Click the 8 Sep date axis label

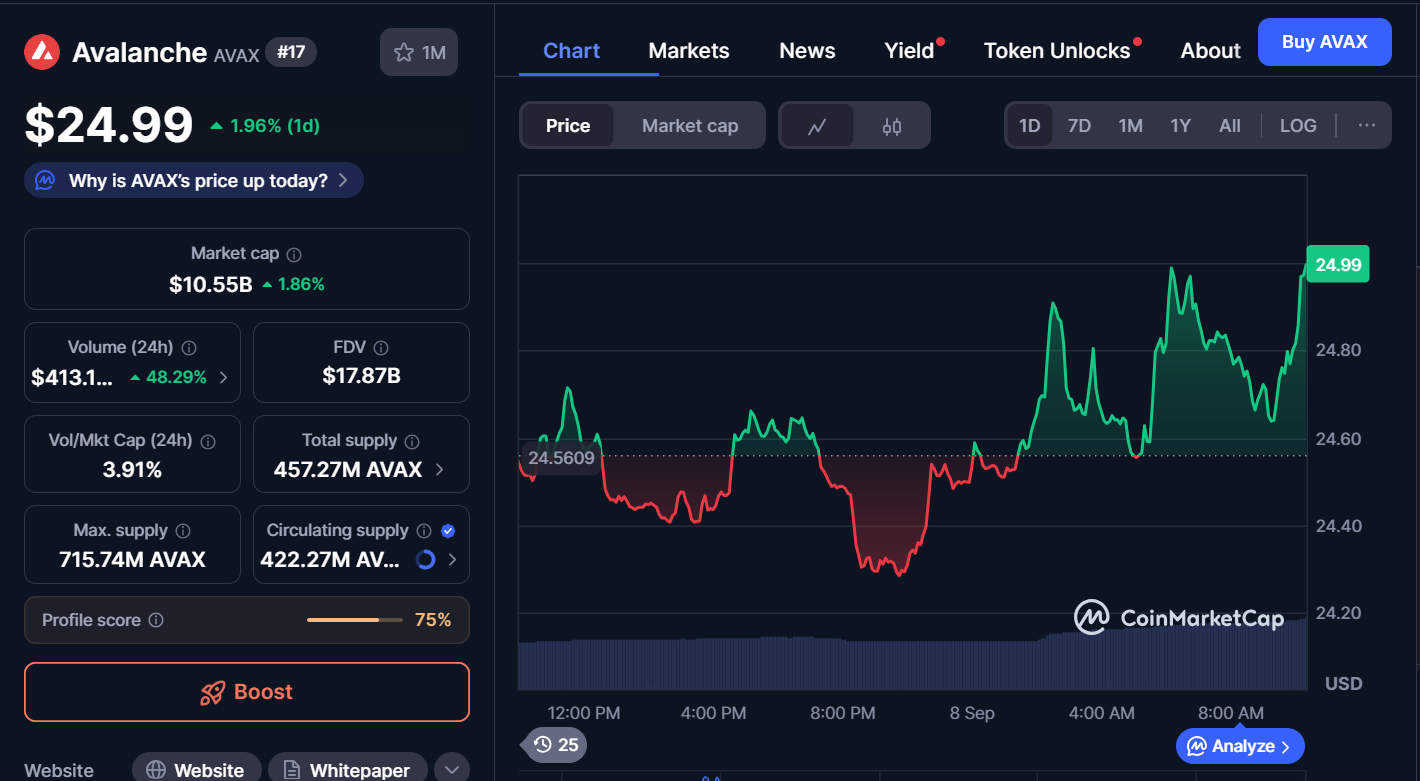[x=972, y=713]
